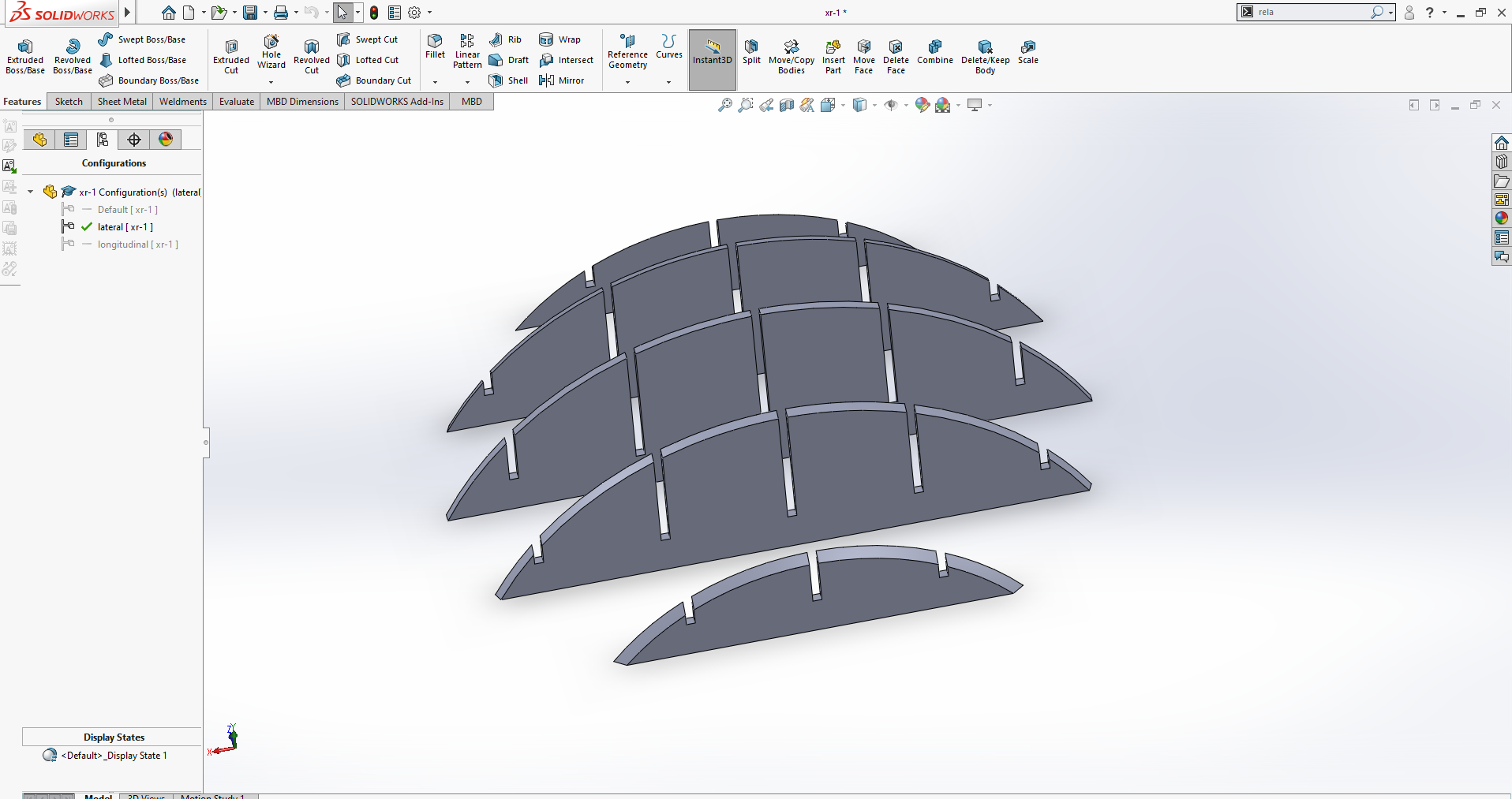Screen dimensions: 1512x799
Task: Switch to the Evaluate tab
Action: 237,102
